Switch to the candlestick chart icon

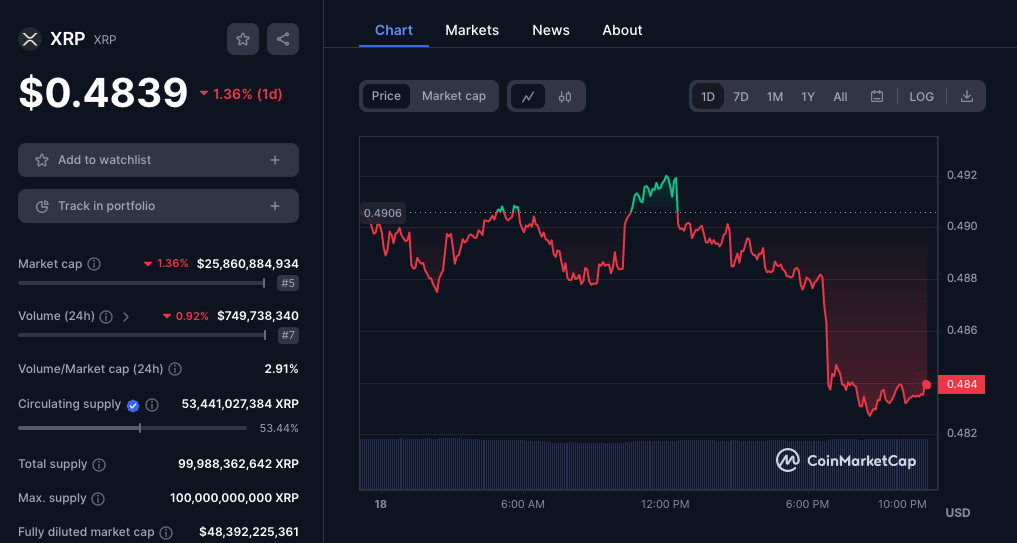565,96
